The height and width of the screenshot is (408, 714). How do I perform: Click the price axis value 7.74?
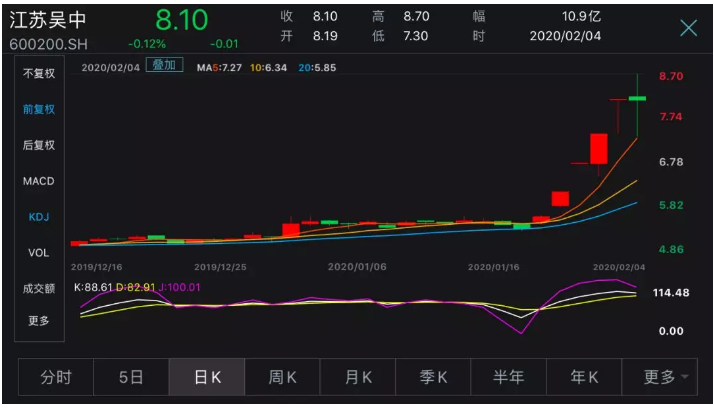click(671, 117)
